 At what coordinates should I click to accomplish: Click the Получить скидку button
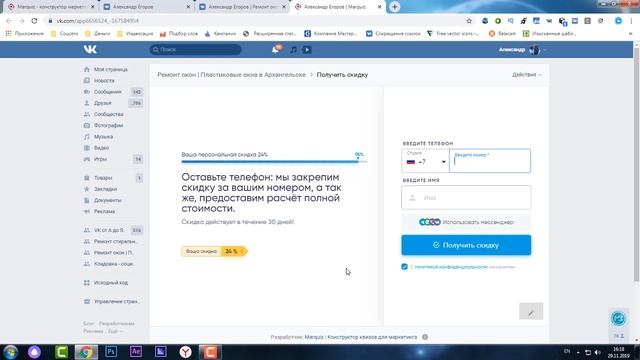[x=466, y=245]
